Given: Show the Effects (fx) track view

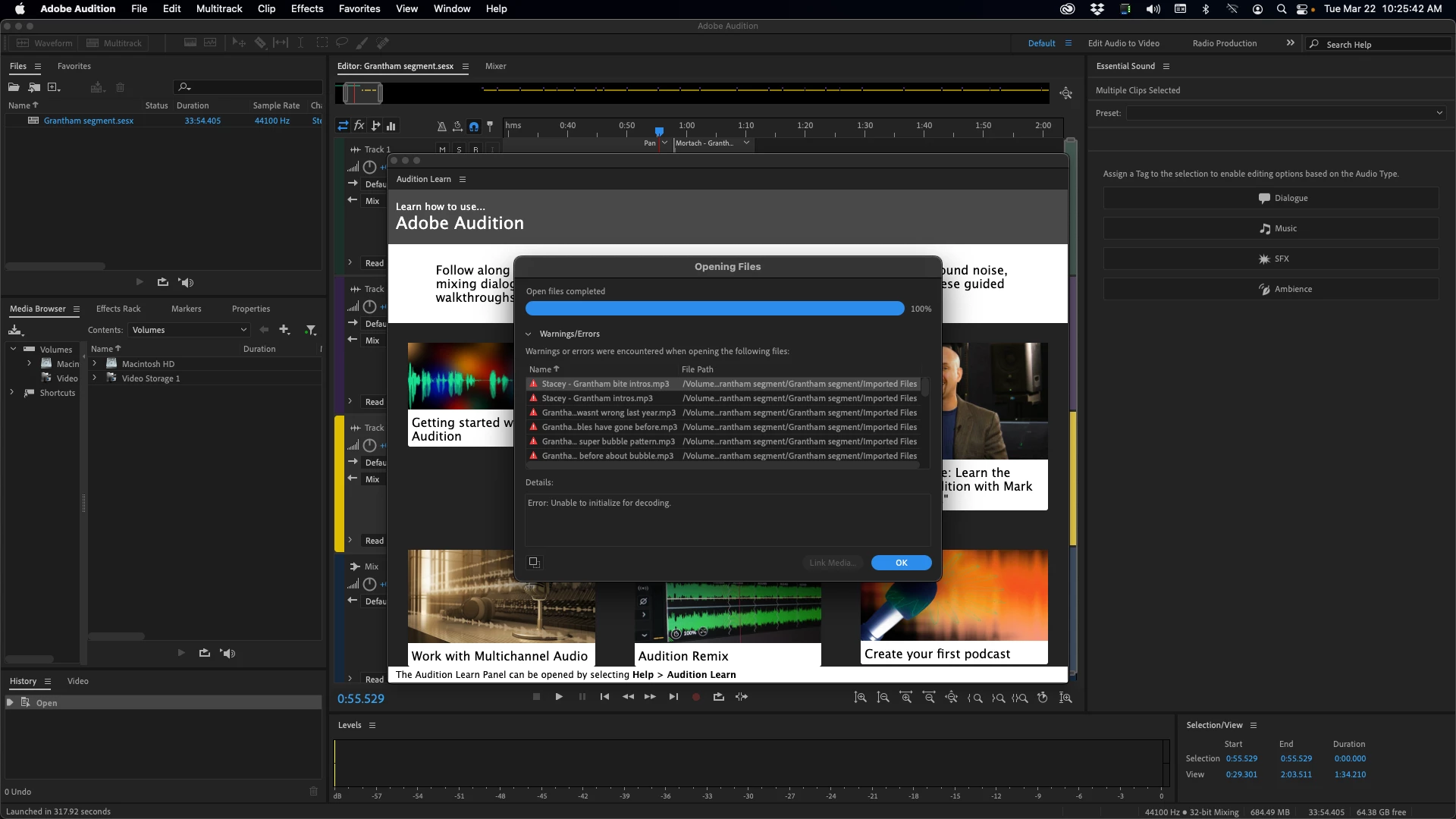Looking at the screenshot, I should point(359,126).
